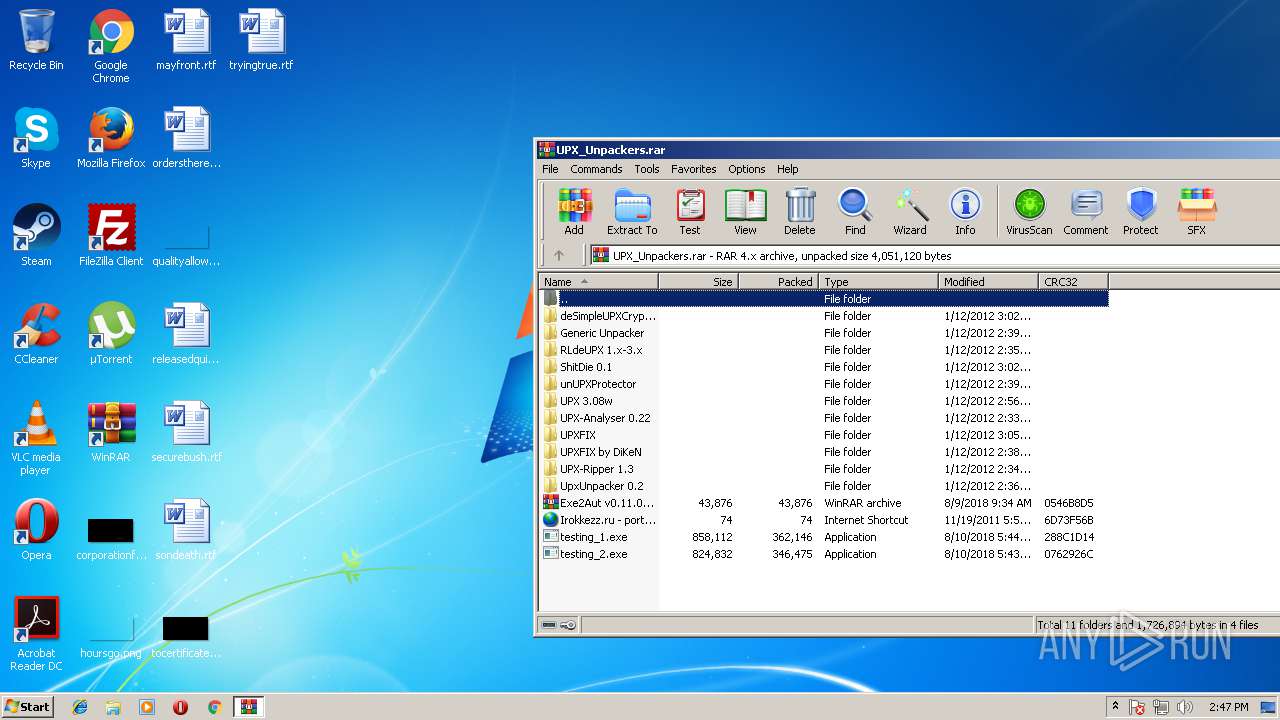
Task: Sort by the Name column header
Action: pyautogui.click(x=598, y=282)
